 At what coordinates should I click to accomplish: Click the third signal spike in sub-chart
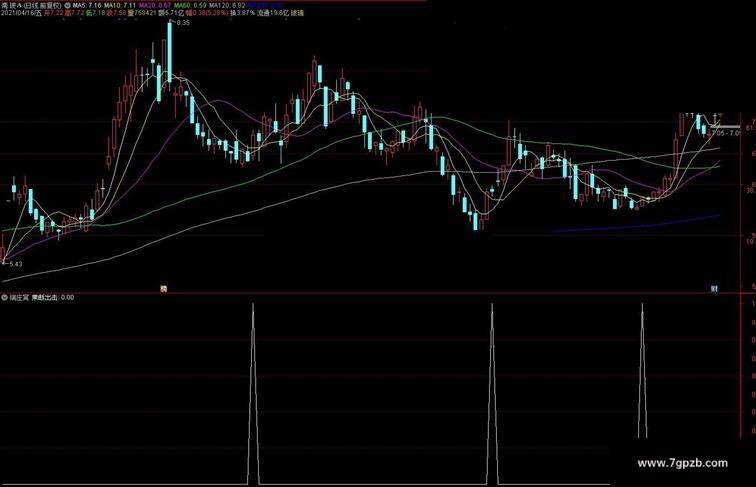coord(642,371)
